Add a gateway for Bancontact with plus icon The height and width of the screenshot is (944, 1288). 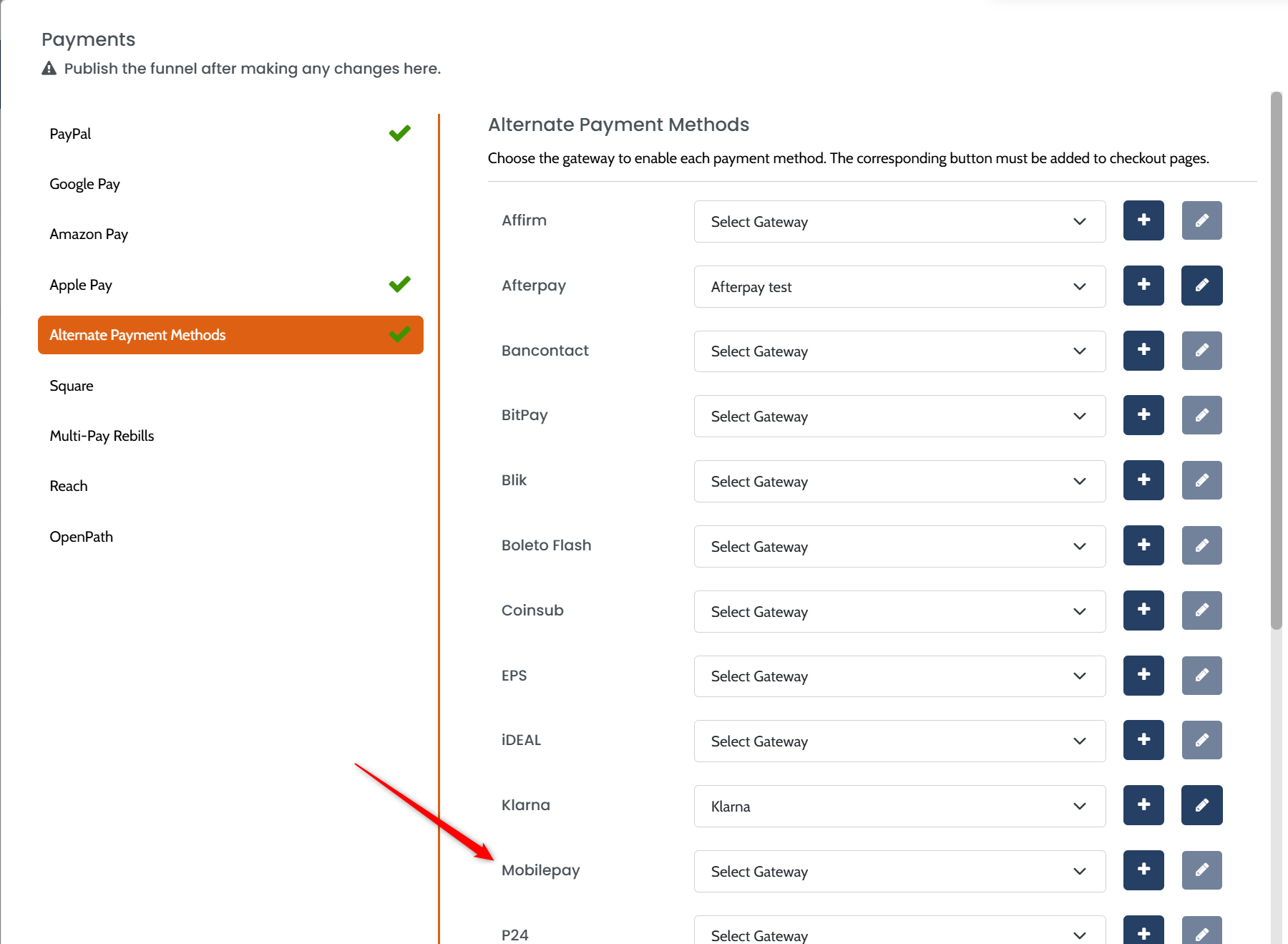click(x=1143, y=351)
